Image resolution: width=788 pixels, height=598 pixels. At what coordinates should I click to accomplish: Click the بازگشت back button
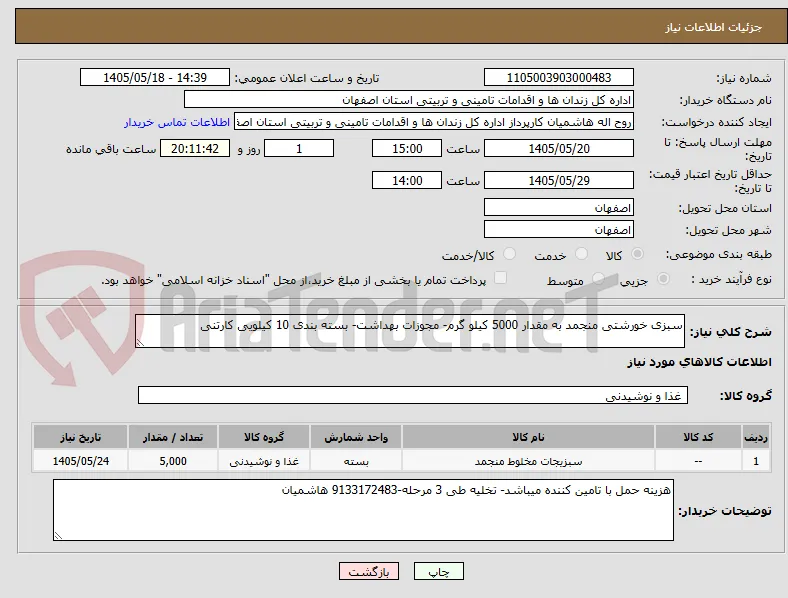pyautogui.click(x=369, y=571)
